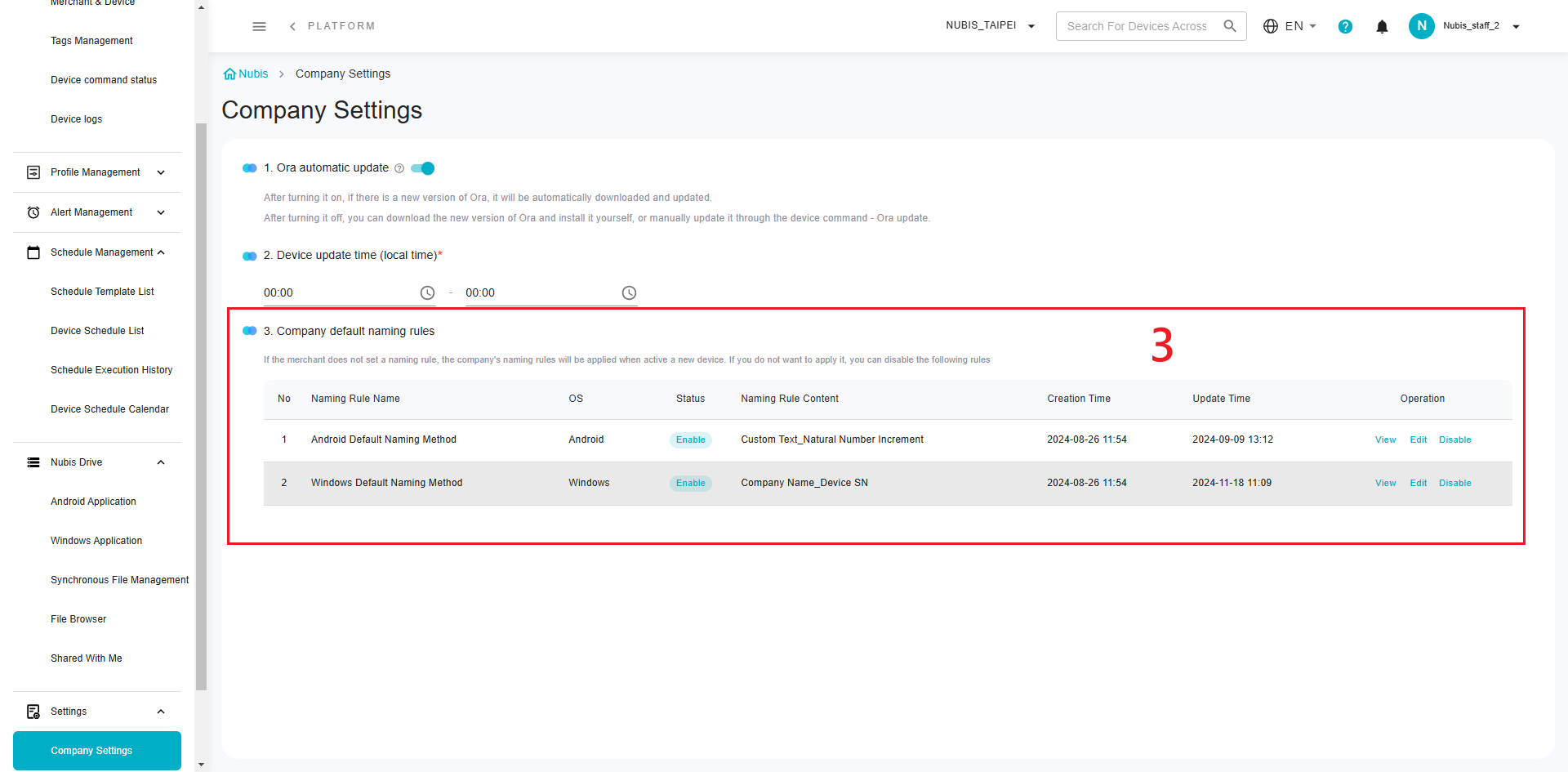Open Device Schedule Calendar
1568x772 pixels.
pyautogui.click(x=109, y=409)
